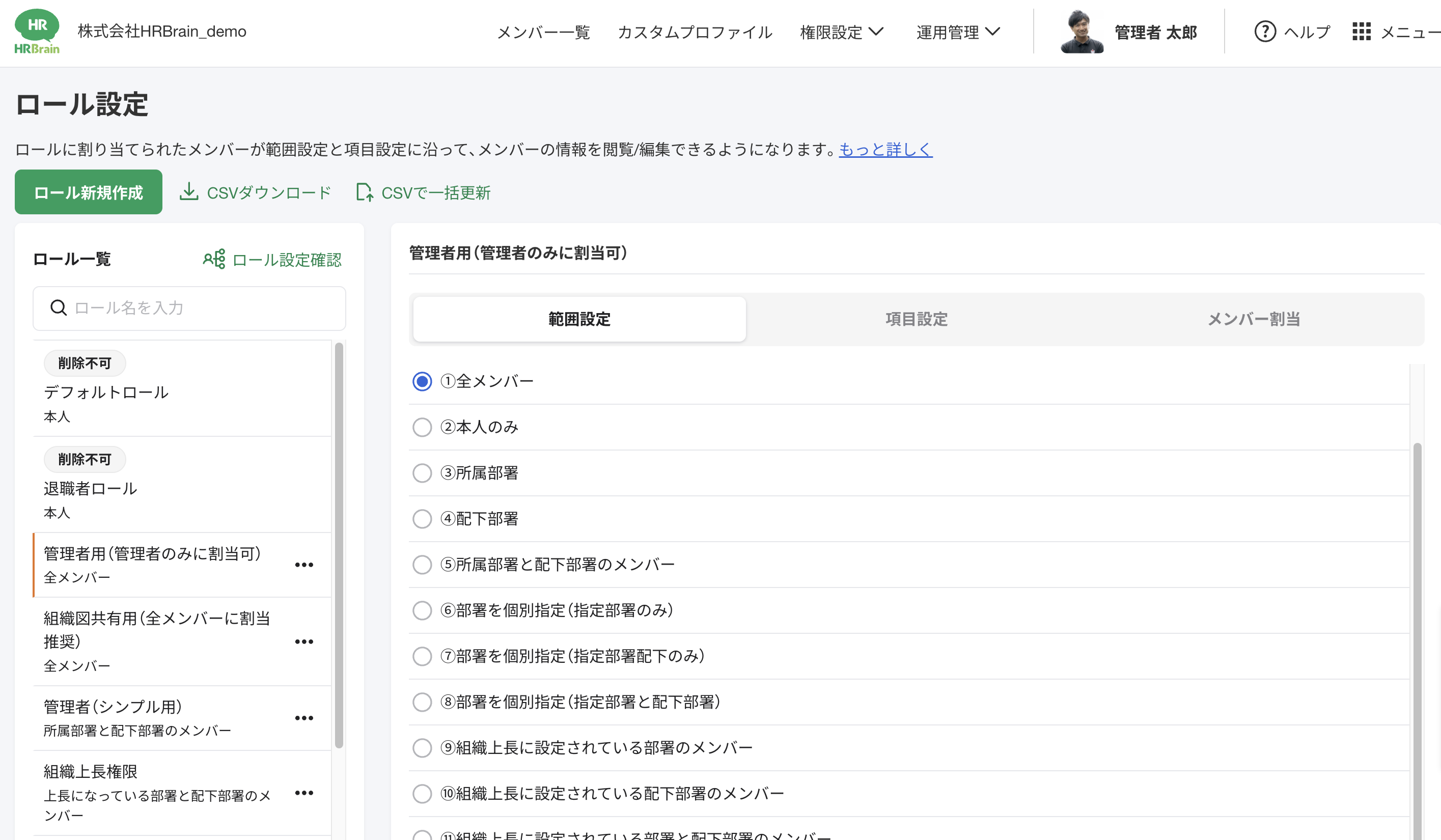This screenshot has height=840, width=1441.
Task: Click the CSVダウンロード download icon
Action: coord(189,192)
